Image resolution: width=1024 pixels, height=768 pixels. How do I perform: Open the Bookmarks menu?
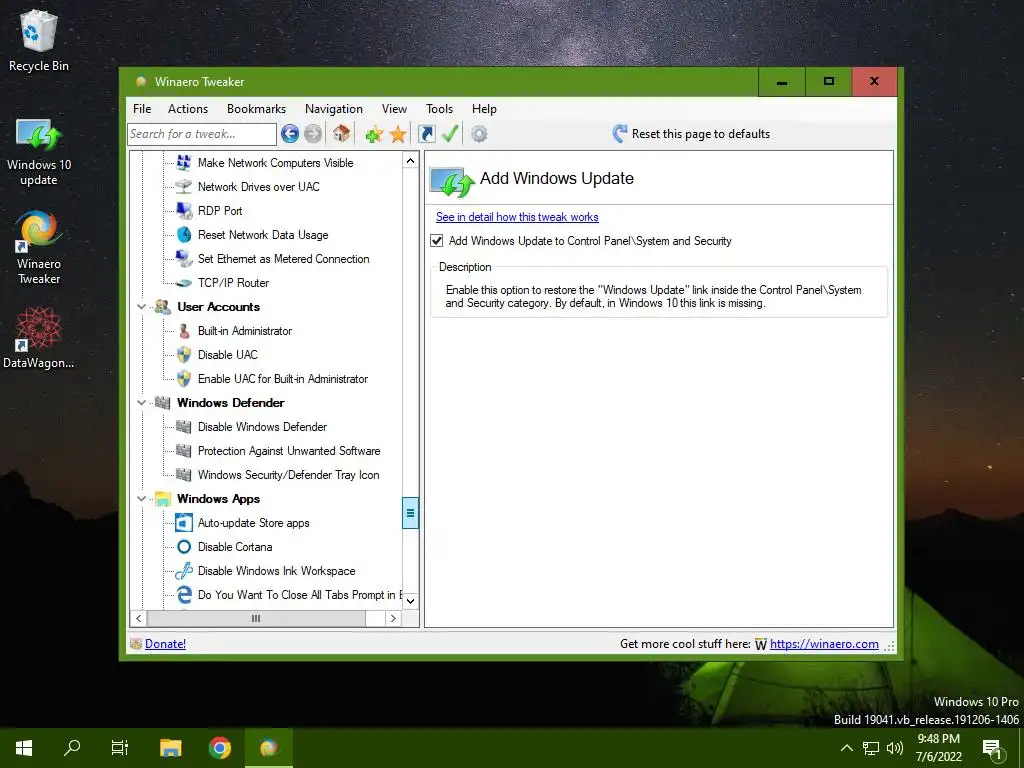[256, 109]
